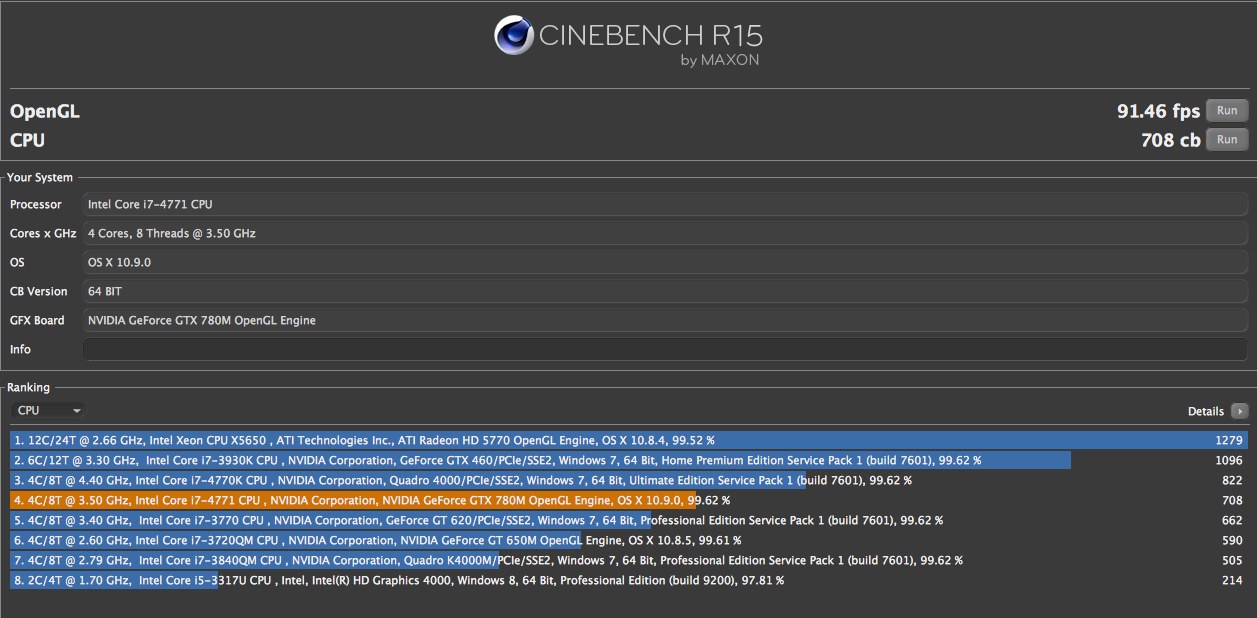This screenshot has width=1257, height=618.
Task: Select ranking row 5 Core i7-3770
Action: click(x=628, y=520)
